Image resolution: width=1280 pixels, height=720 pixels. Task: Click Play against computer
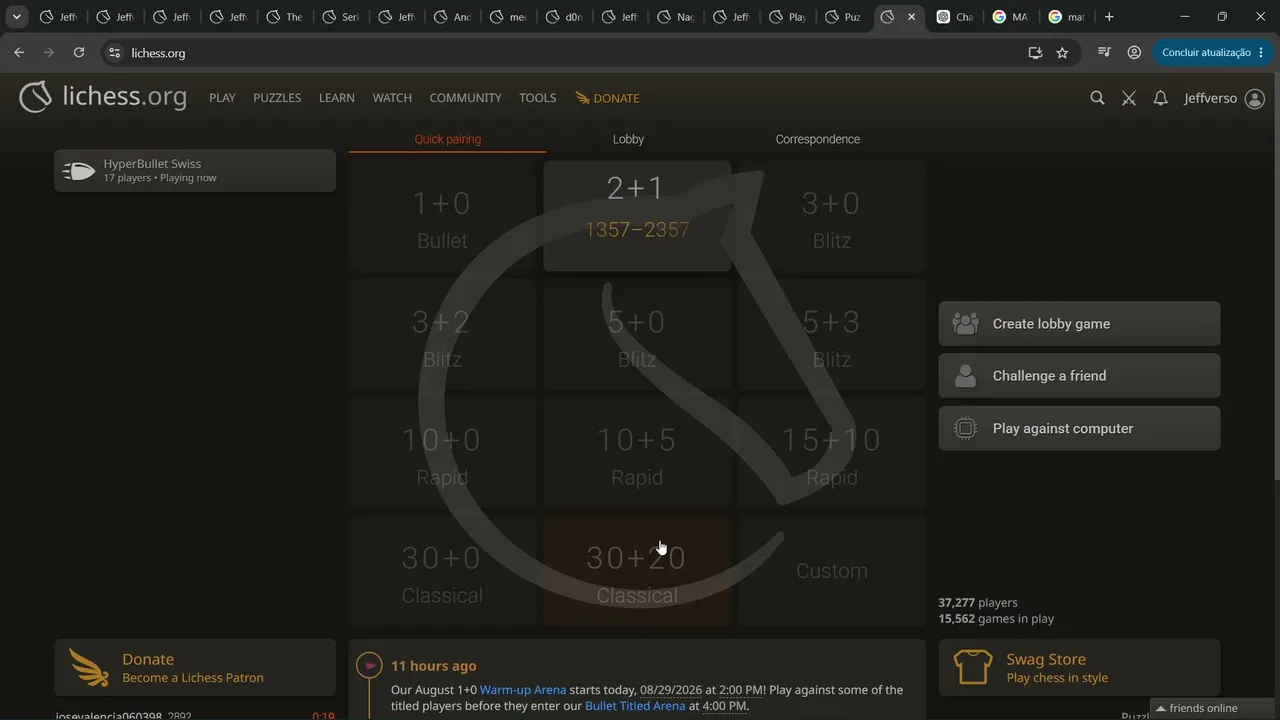(x=1079, y=428)
